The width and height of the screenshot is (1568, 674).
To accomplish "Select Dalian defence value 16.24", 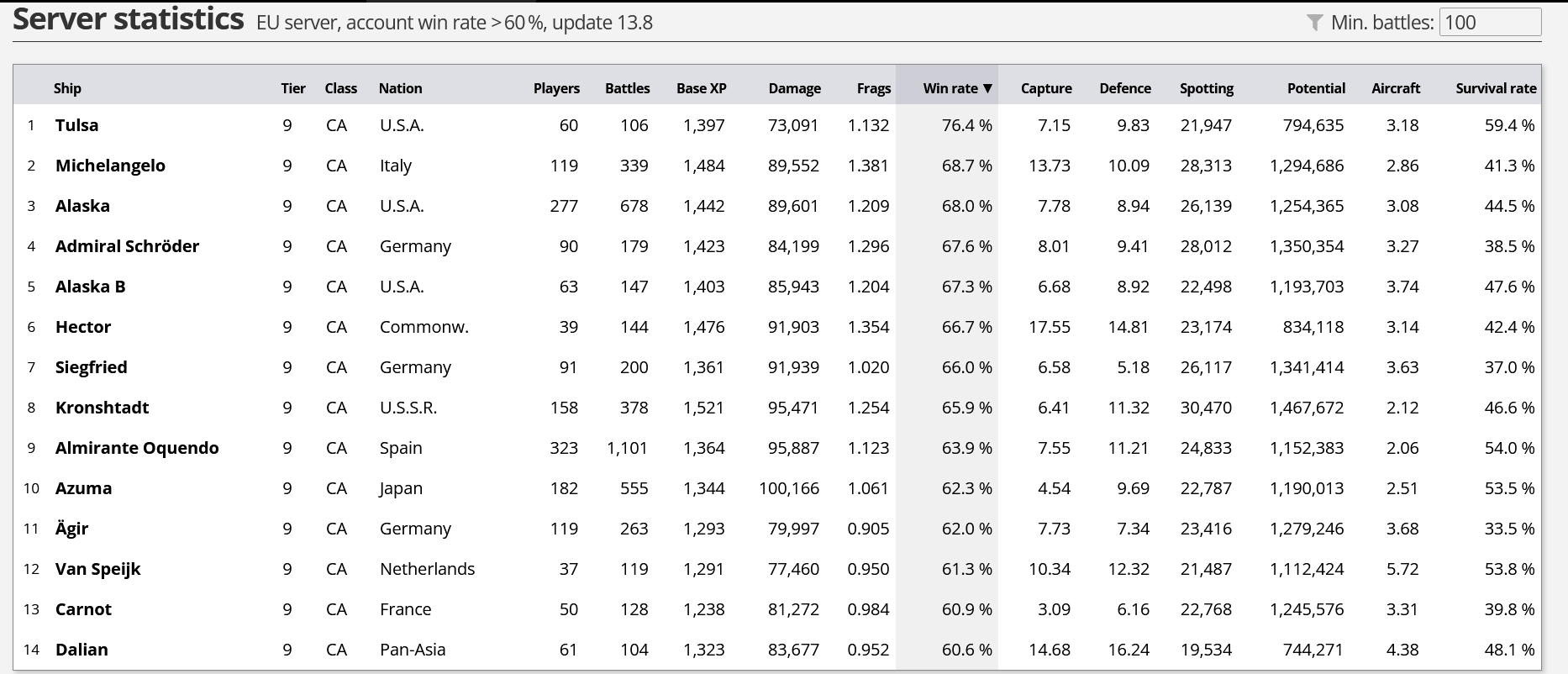I will point(1129,650).
